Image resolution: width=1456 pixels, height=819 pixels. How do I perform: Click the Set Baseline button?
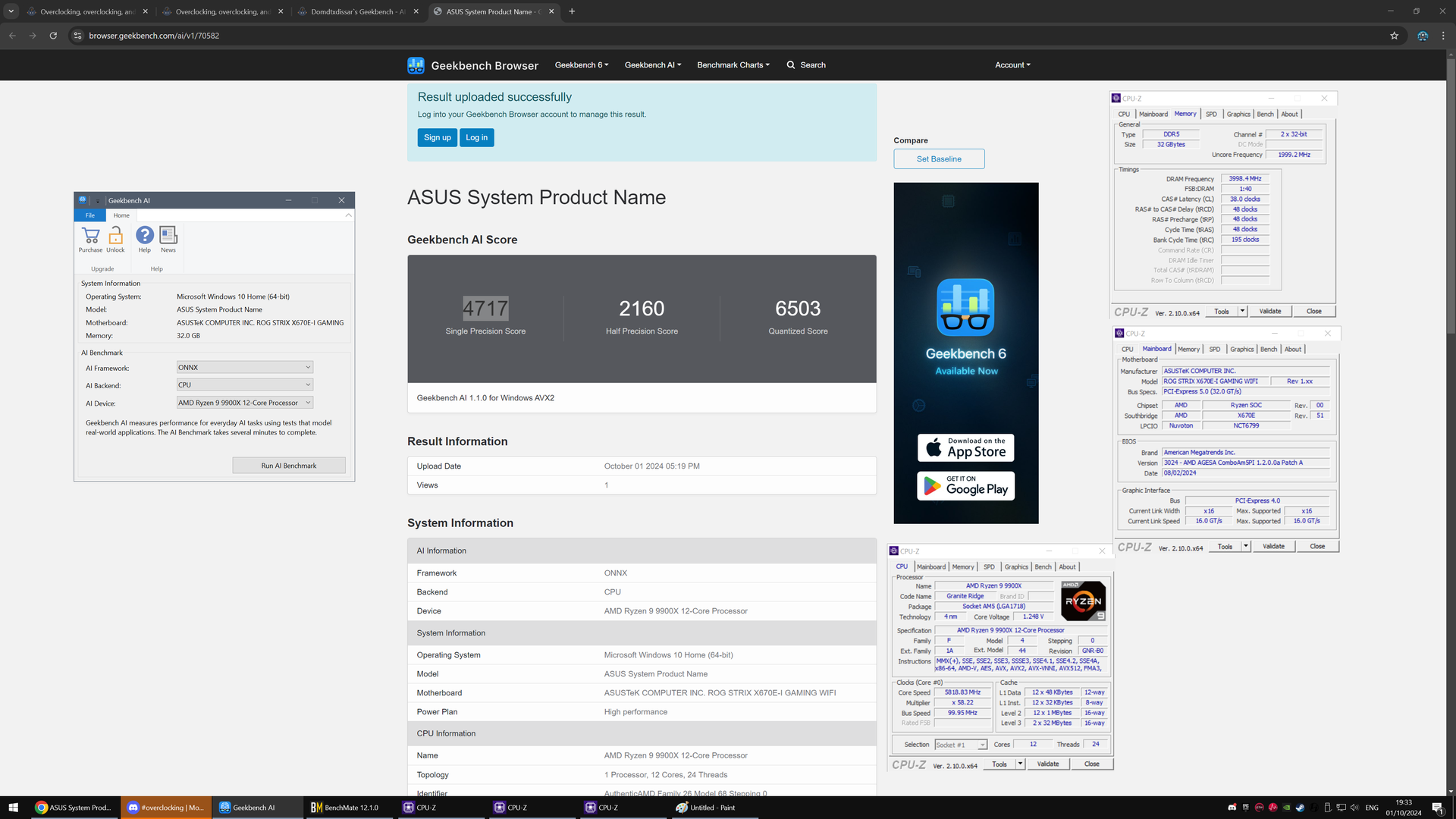939,159
